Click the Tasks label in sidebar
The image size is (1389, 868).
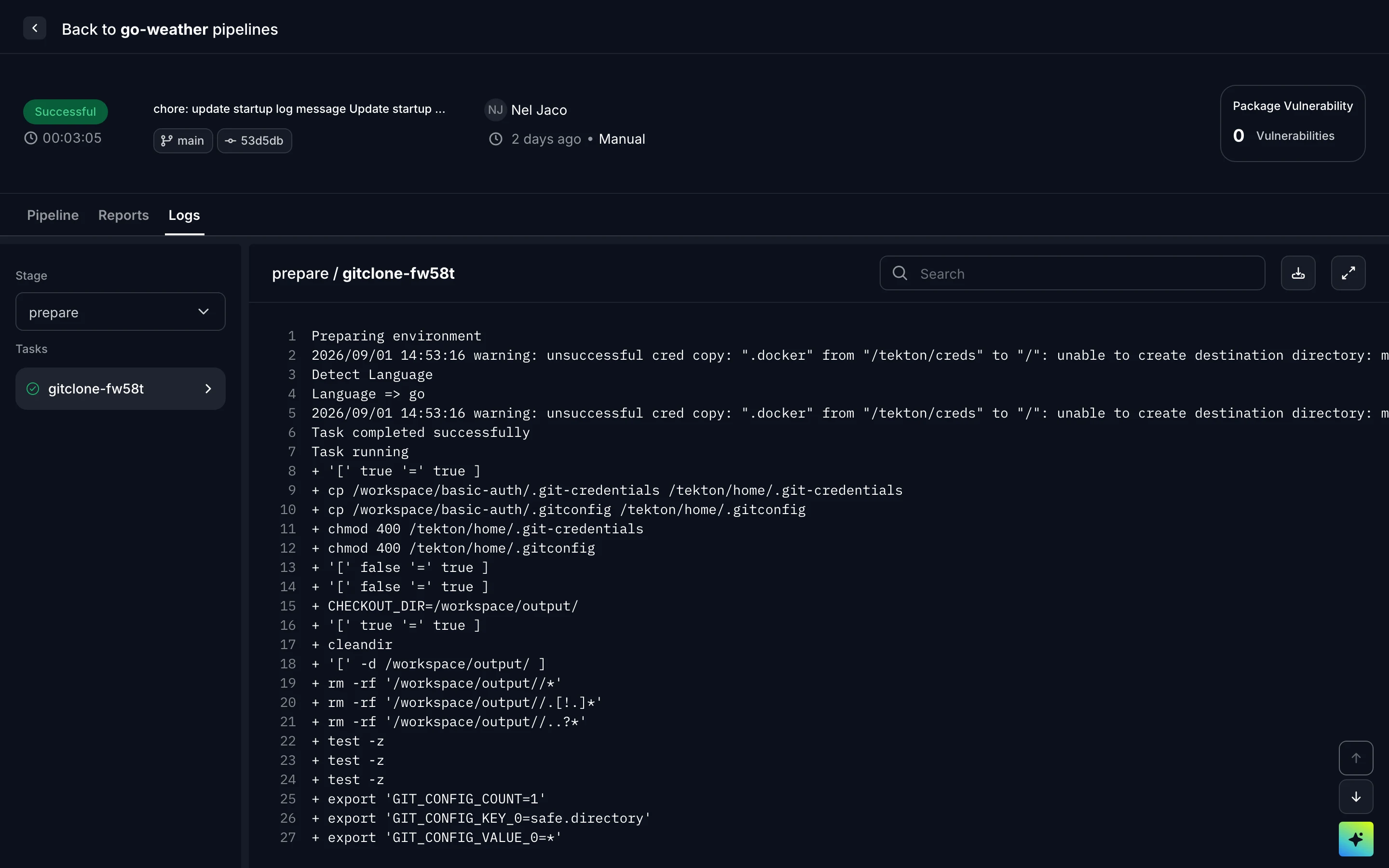click(31, 349)
